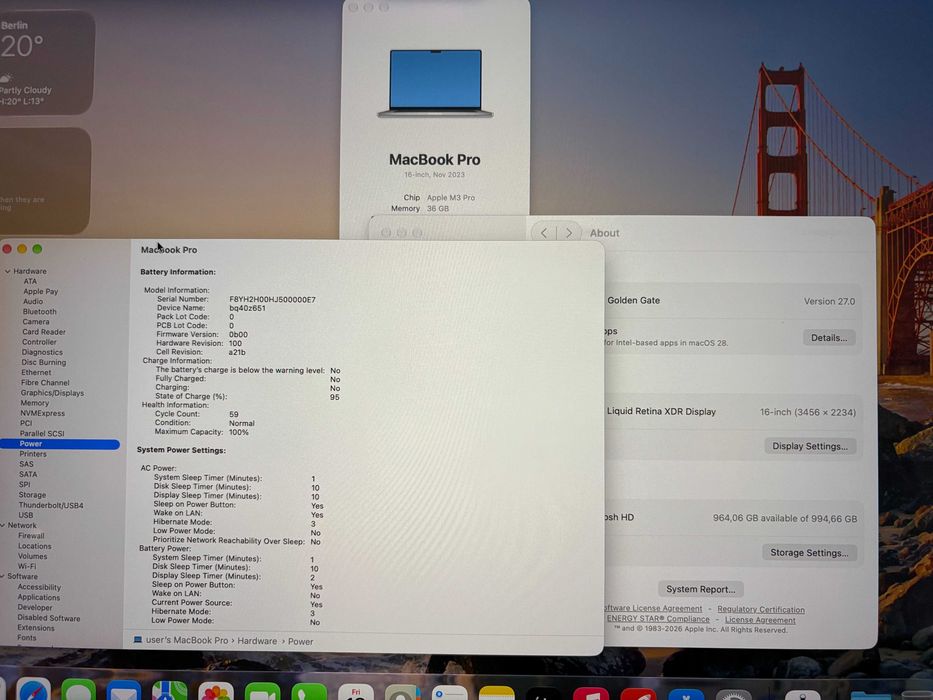Open FaceTime from the Dock

pos(262,692)
